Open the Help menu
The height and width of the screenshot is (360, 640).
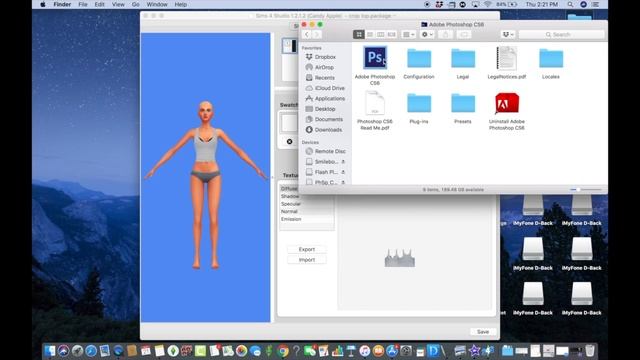tap(180, 4)
